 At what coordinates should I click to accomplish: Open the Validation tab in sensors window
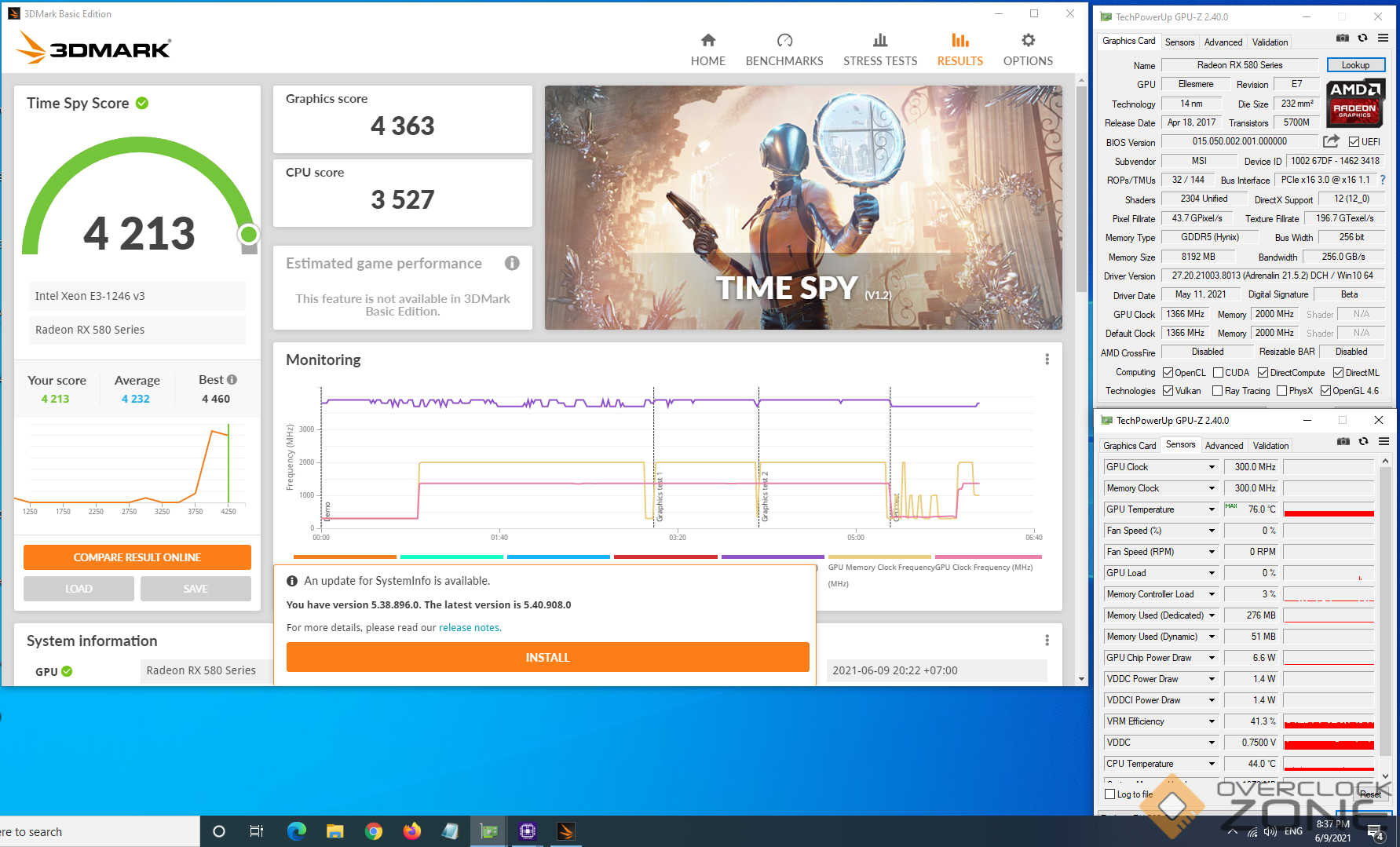coord(1270,446)
